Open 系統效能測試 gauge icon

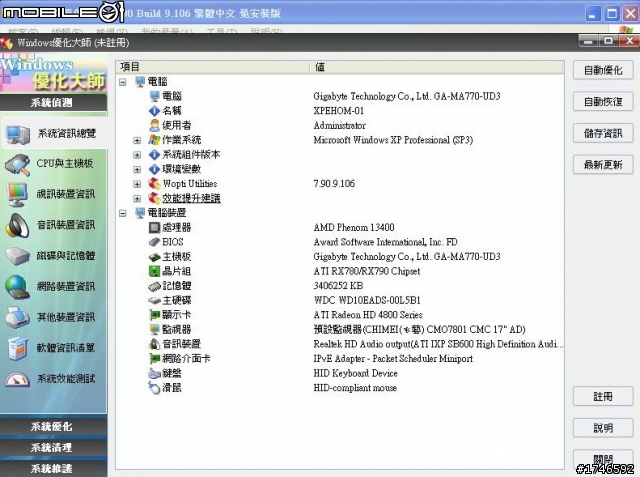(x=17, y=379)
